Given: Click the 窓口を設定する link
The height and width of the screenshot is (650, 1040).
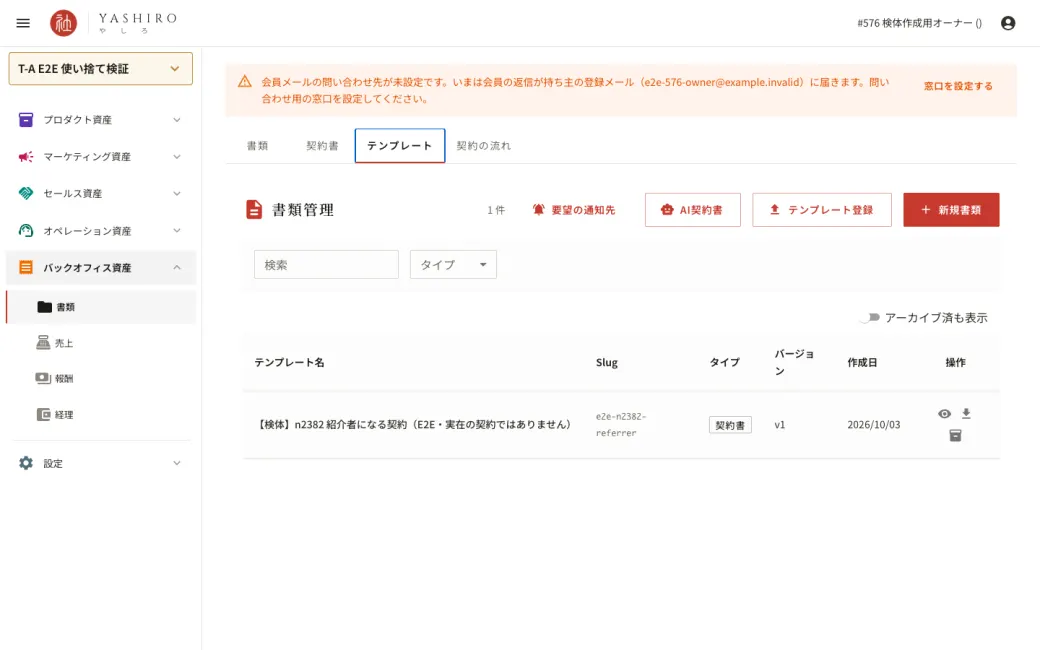Looking at the screenshot, I should coord(958,86).
